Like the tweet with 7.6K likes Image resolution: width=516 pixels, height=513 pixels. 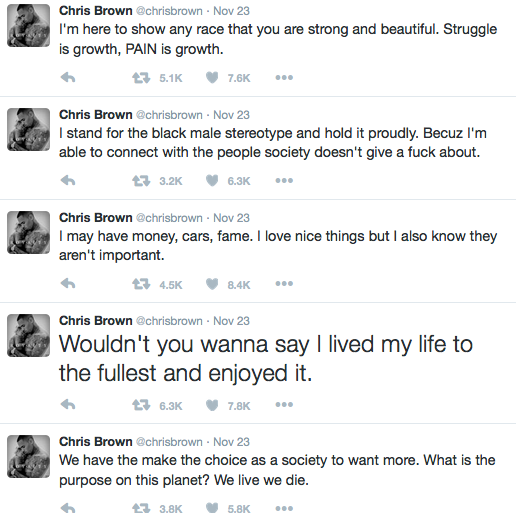(212, 78)
